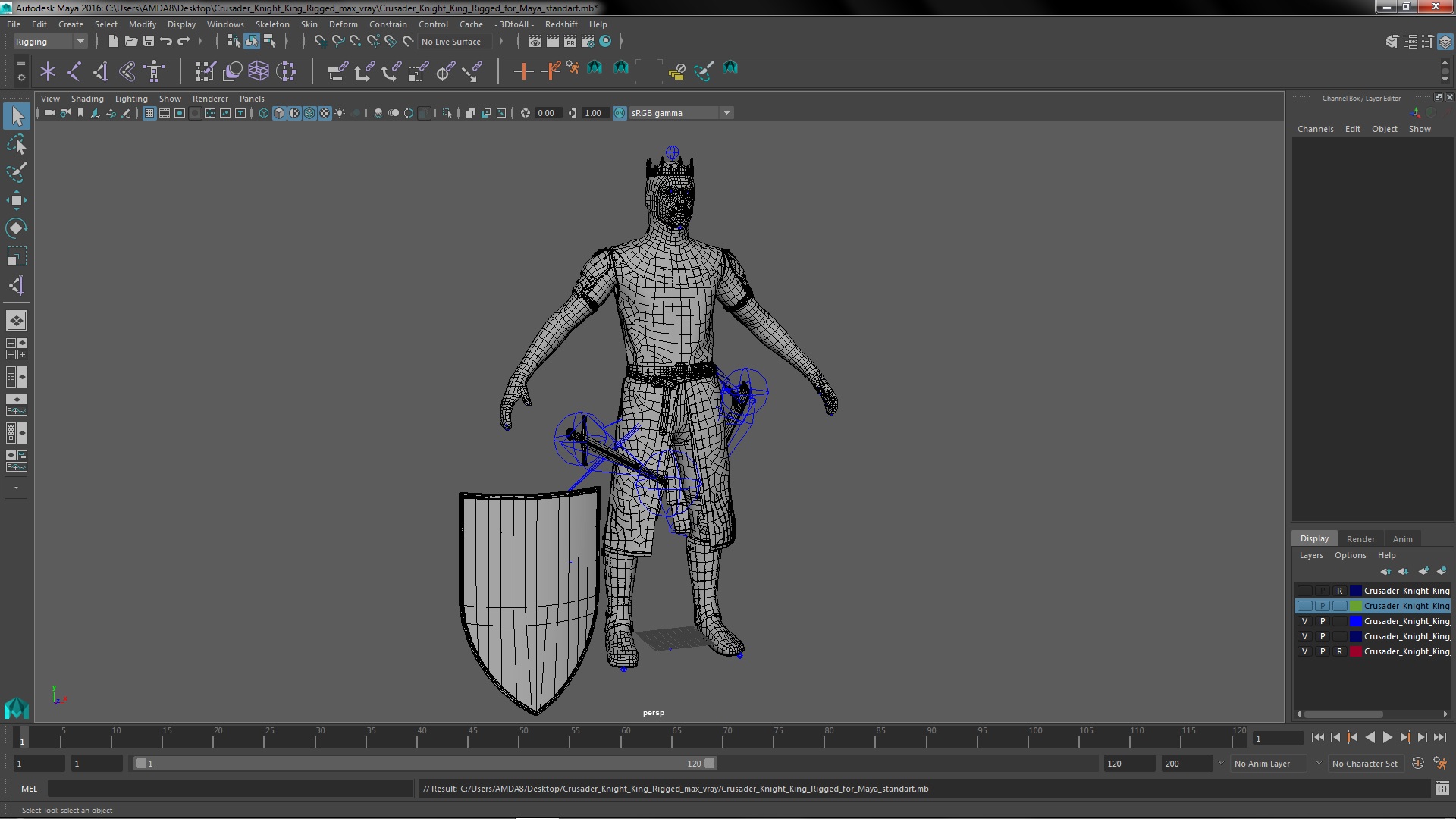The height and width of the screenshot is (819, 1456).
Task: Toggle visibility of the bright blue layer
Action: [1304, 621]
